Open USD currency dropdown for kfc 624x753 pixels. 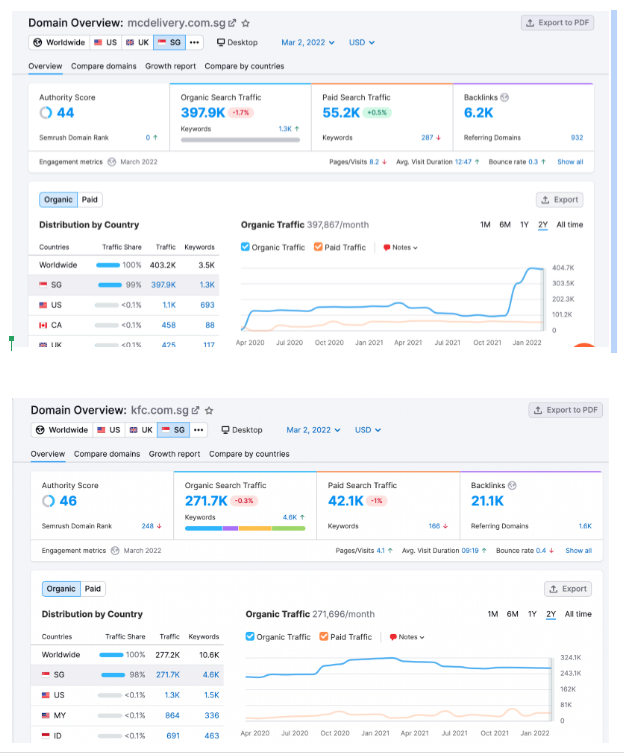click(x=367, y=430)
